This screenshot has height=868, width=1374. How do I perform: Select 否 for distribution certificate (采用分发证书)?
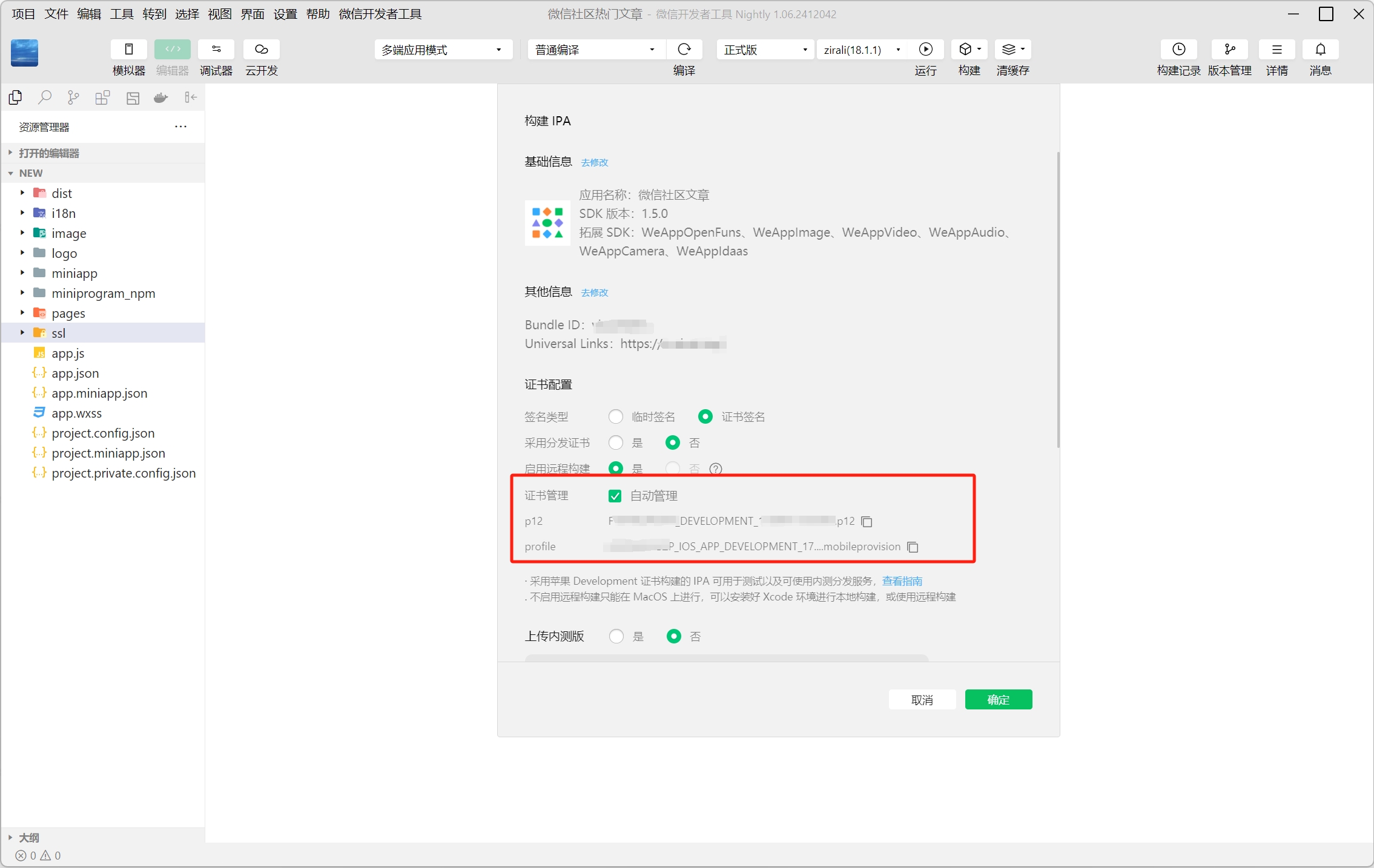point(673,443)
